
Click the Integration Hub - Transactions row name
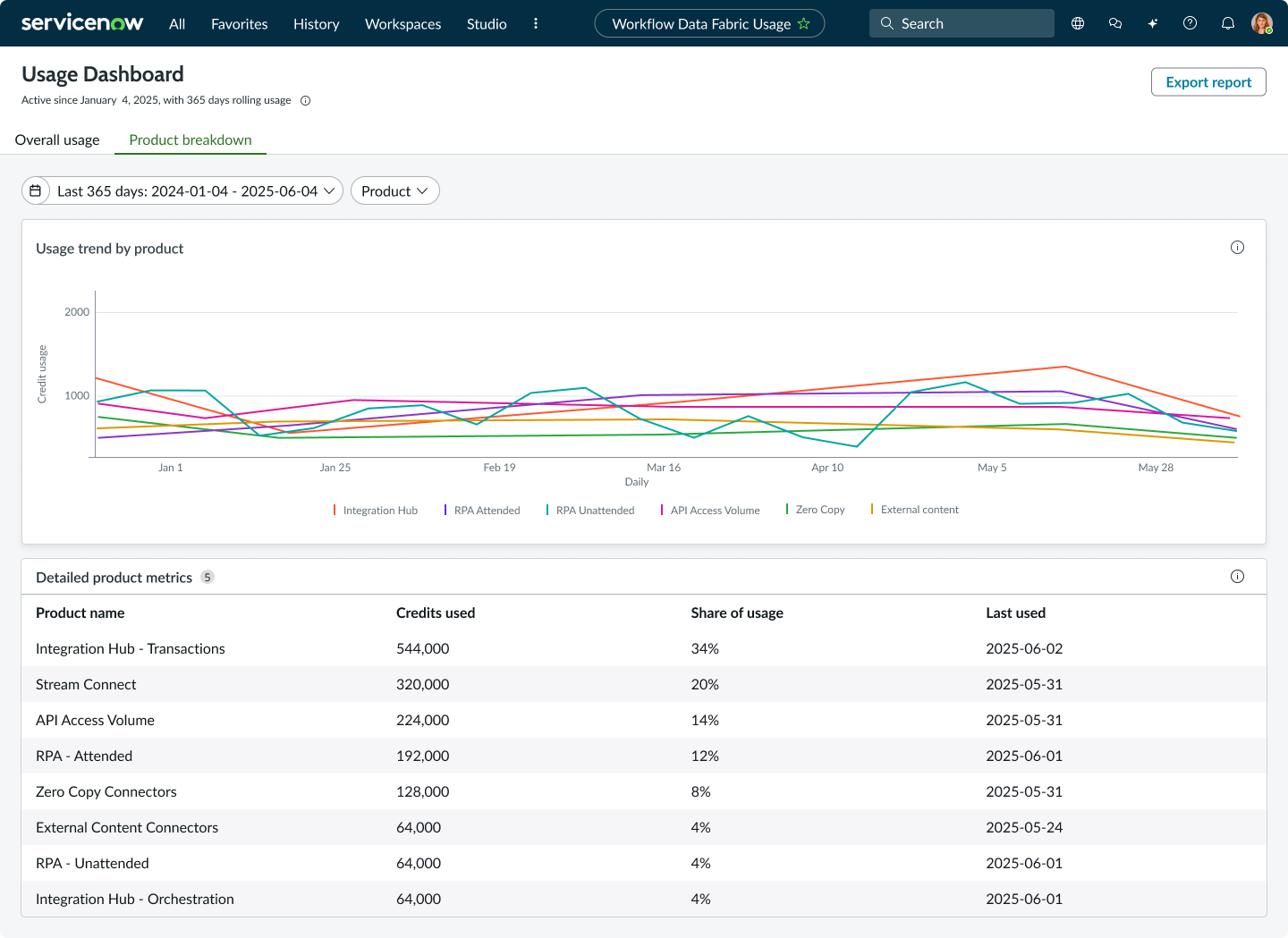coord(131,648)
